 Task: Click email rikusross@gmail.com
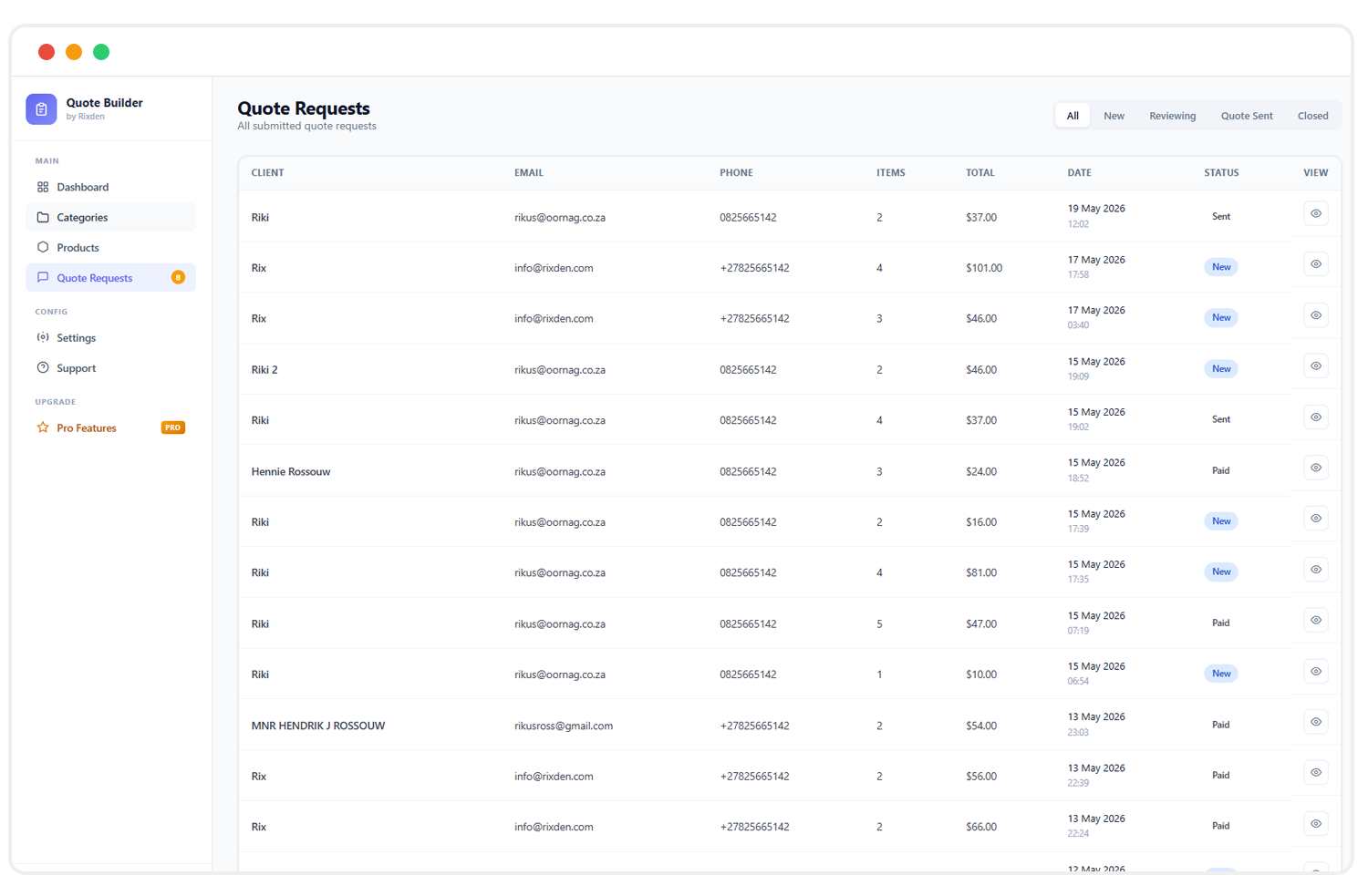coord(564,726)
